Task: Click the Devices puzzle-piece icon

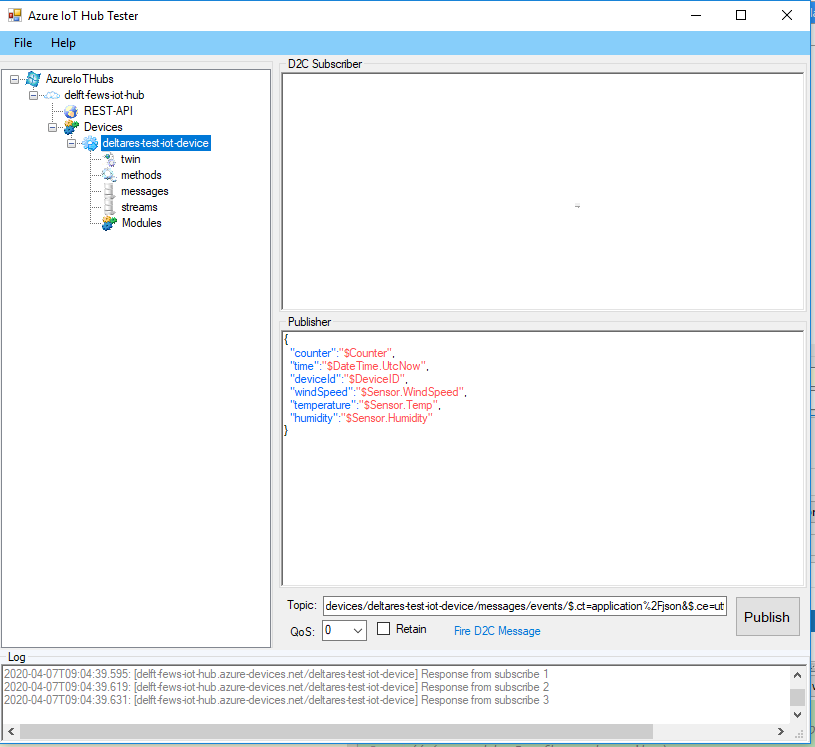Action: [71, 127]
